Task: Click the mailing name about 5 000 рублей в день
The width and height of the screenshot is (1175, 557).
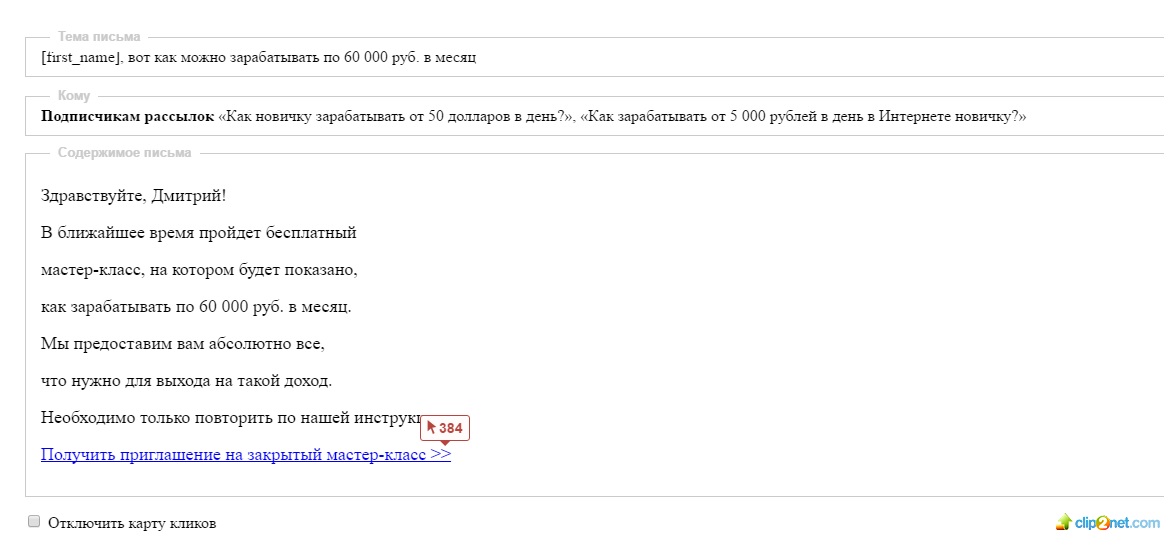Action: (803, 117)
